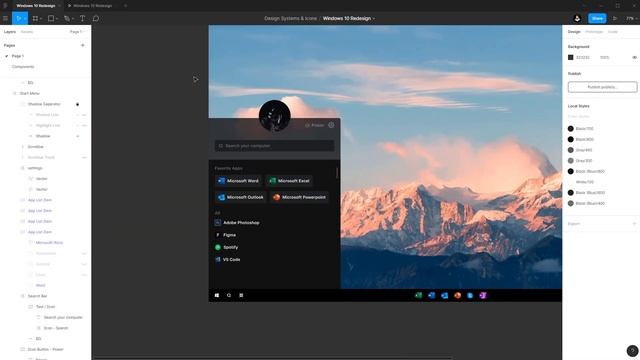Viewport: 640px width, 360px height.
Task: Click the Task View icon on the mockup taskbar
Action: click(241, 295)
